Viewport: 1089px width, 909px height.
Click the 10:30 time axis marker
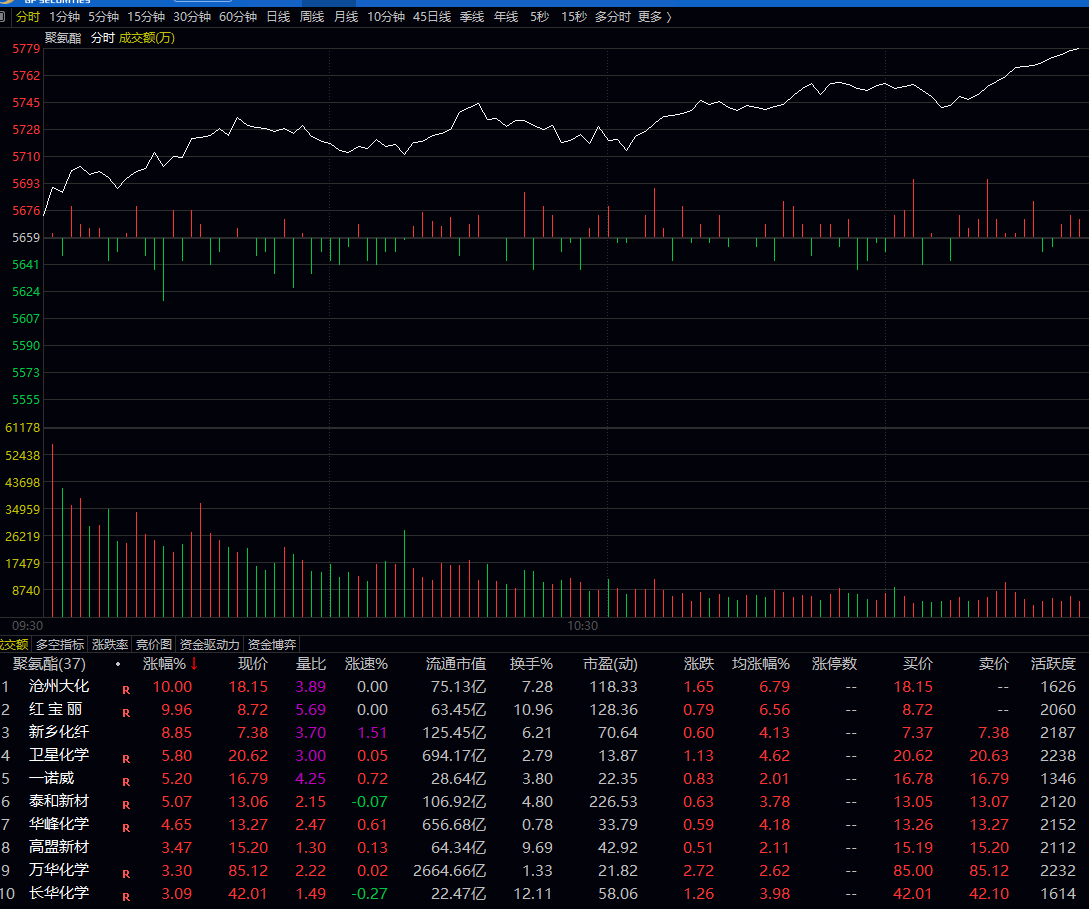tap(582, 626)
